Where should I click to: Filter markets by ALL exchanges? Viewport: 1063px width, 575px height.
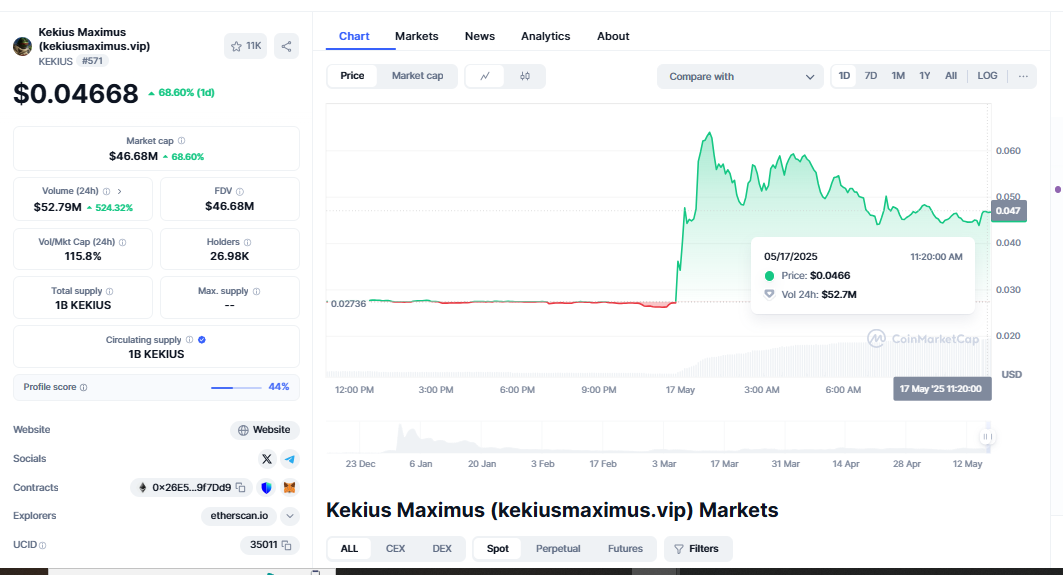click(x=349, y=549)
